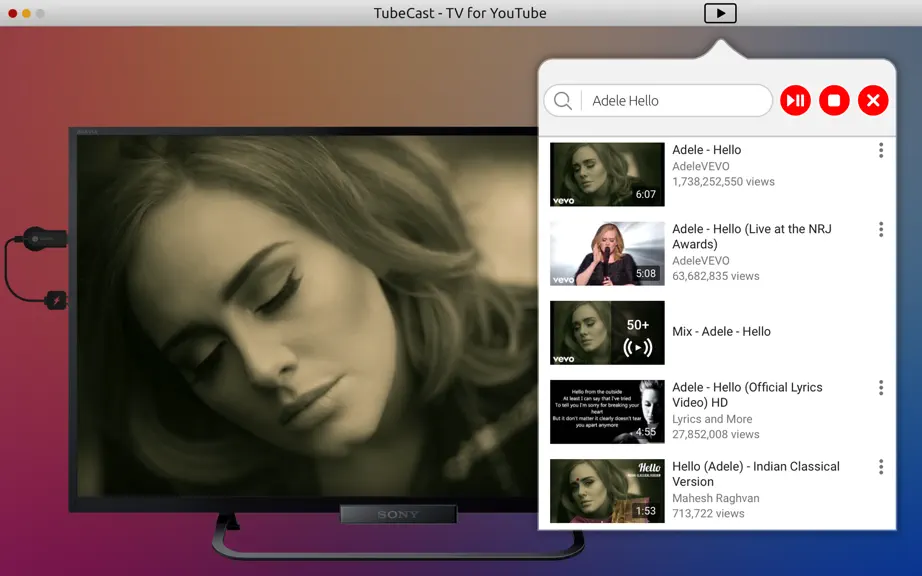Click the "Mahesh Raghvan" channel name
This screenshot has width=922, height=576.
click(716, 498)
